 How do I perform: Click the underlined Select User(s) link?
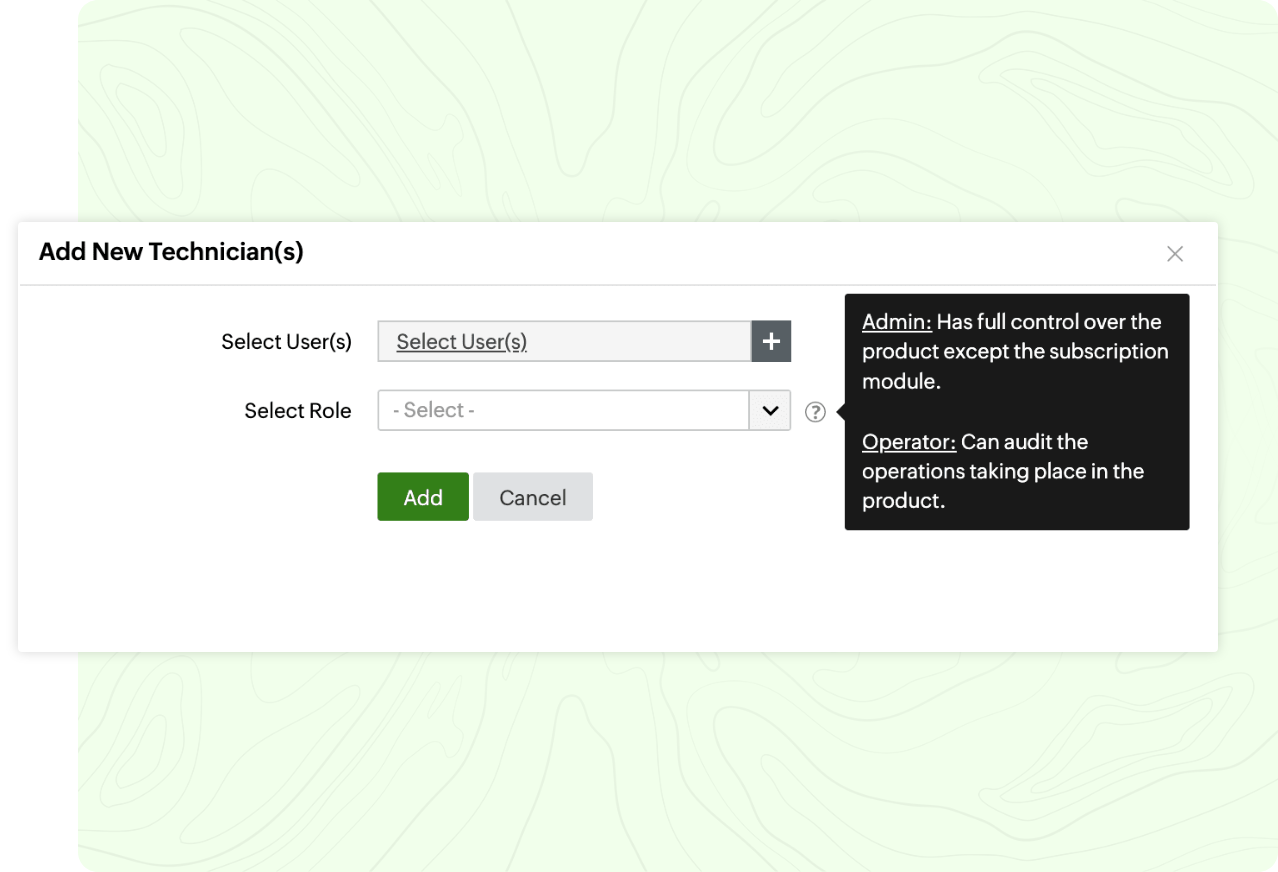(461, 342)
